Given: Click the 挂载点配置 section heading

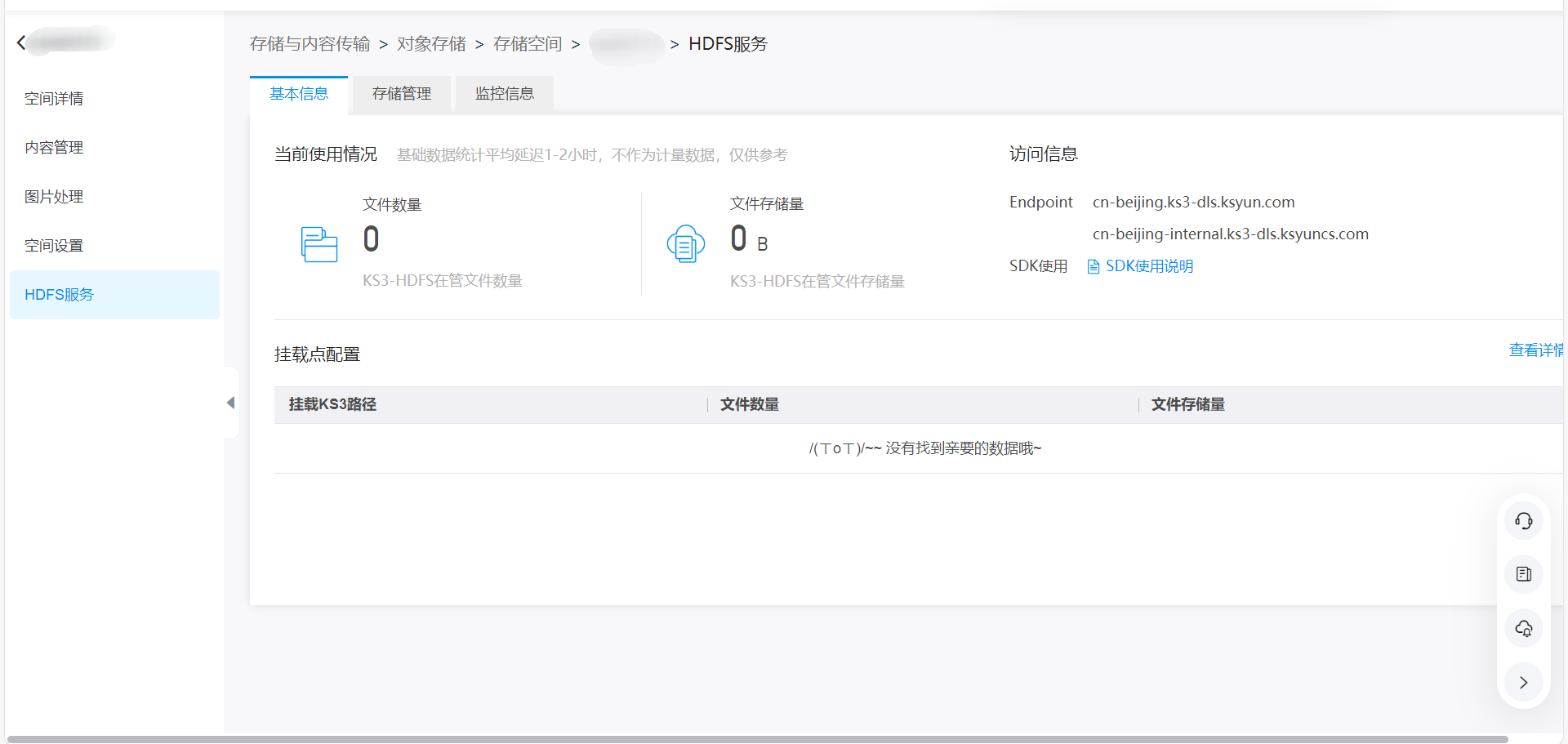Looking at the screenshot, I should tap(318, 354).
